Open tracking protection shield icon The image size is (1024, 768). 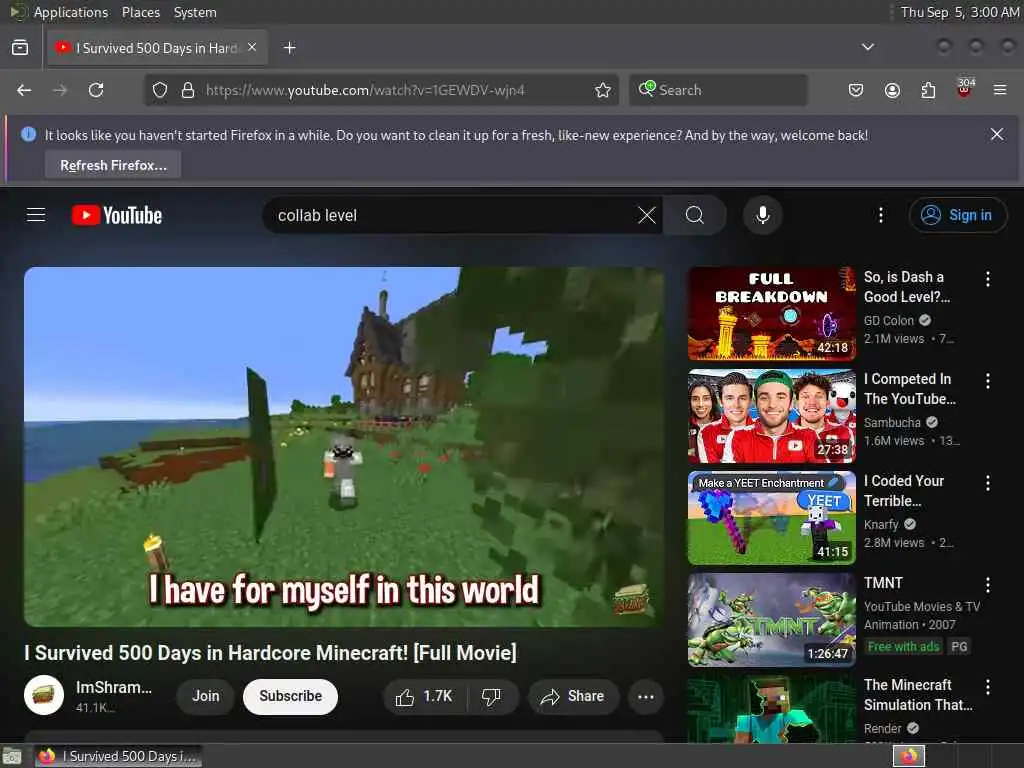point(160,90)
